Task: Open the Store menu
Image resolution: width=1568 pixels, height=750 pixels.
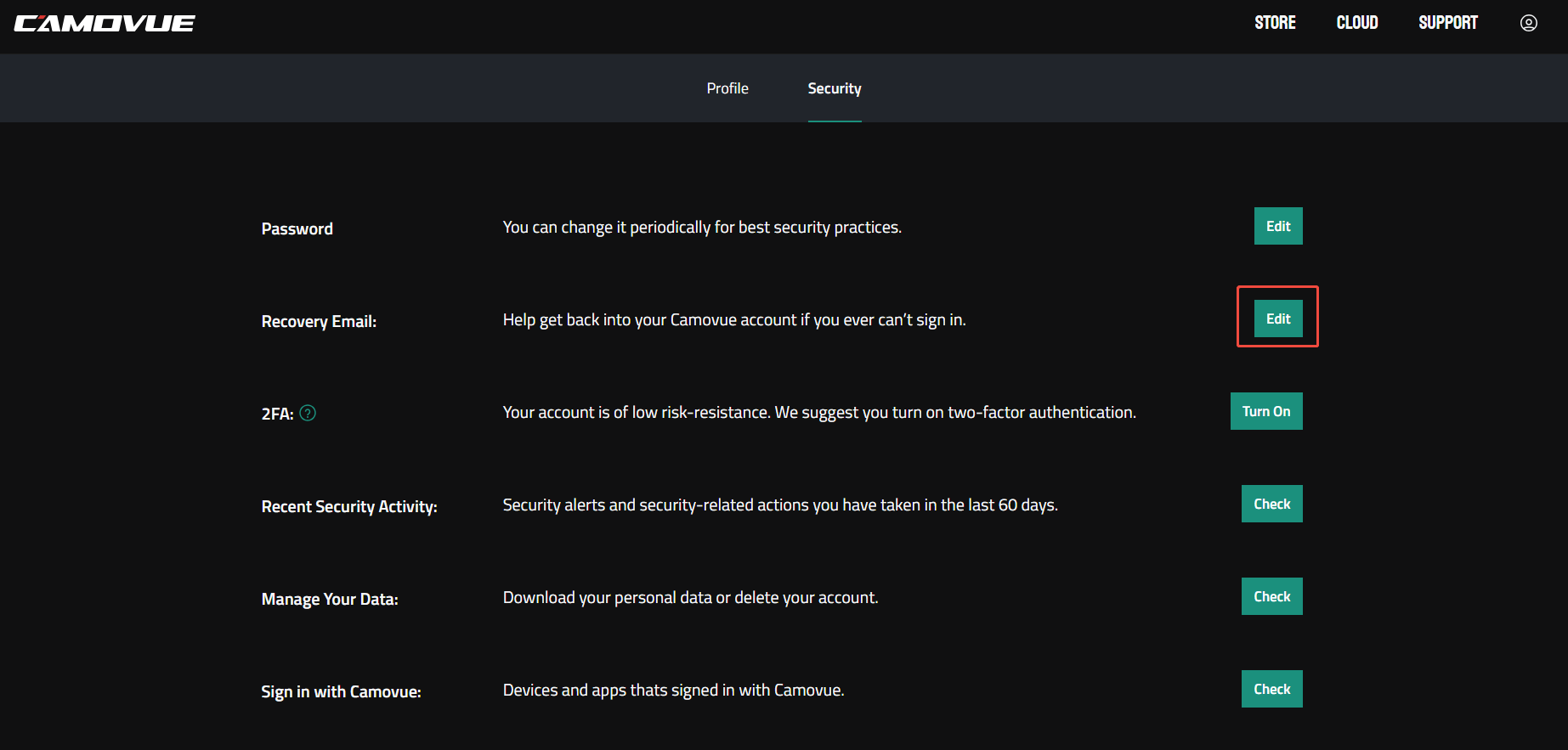Action: (1275, 23)
